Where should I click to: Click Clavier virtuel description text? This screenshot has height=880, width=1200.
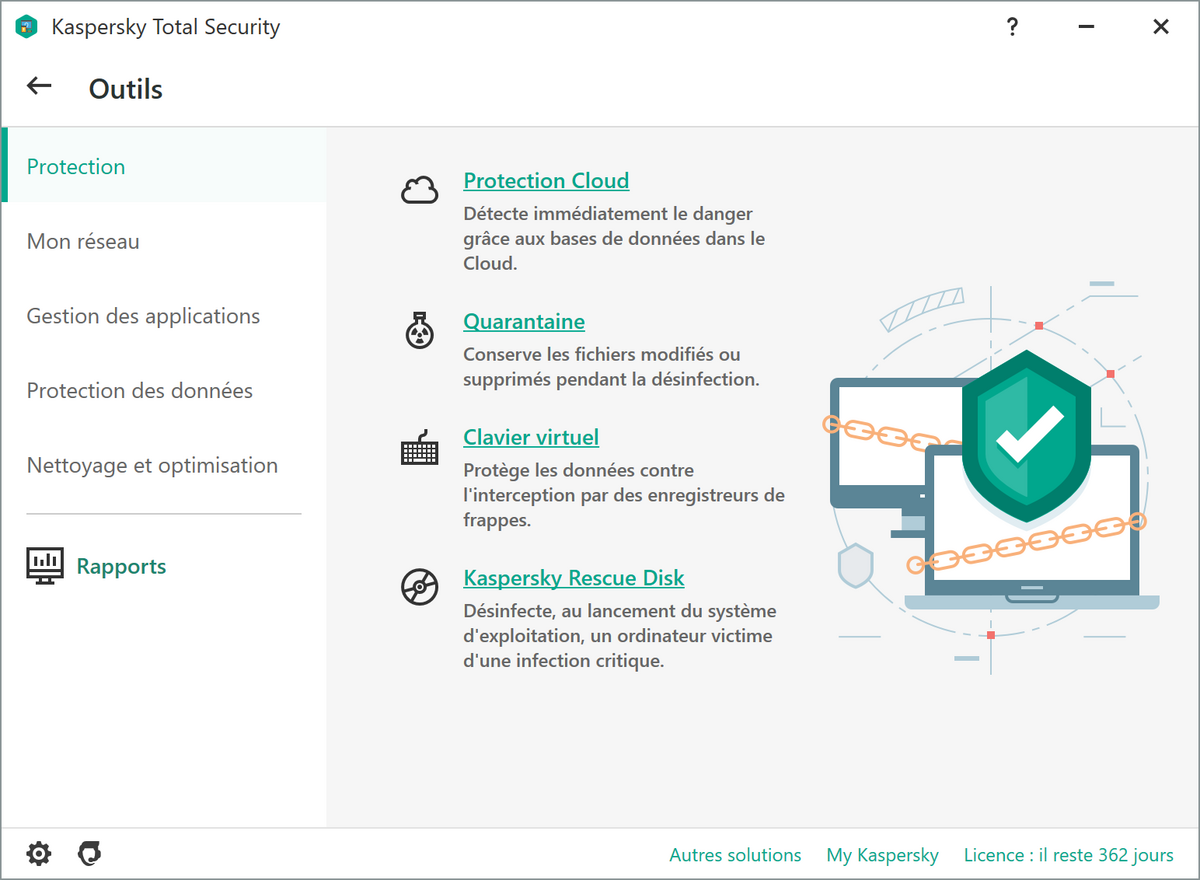click(x=624, y=495)
